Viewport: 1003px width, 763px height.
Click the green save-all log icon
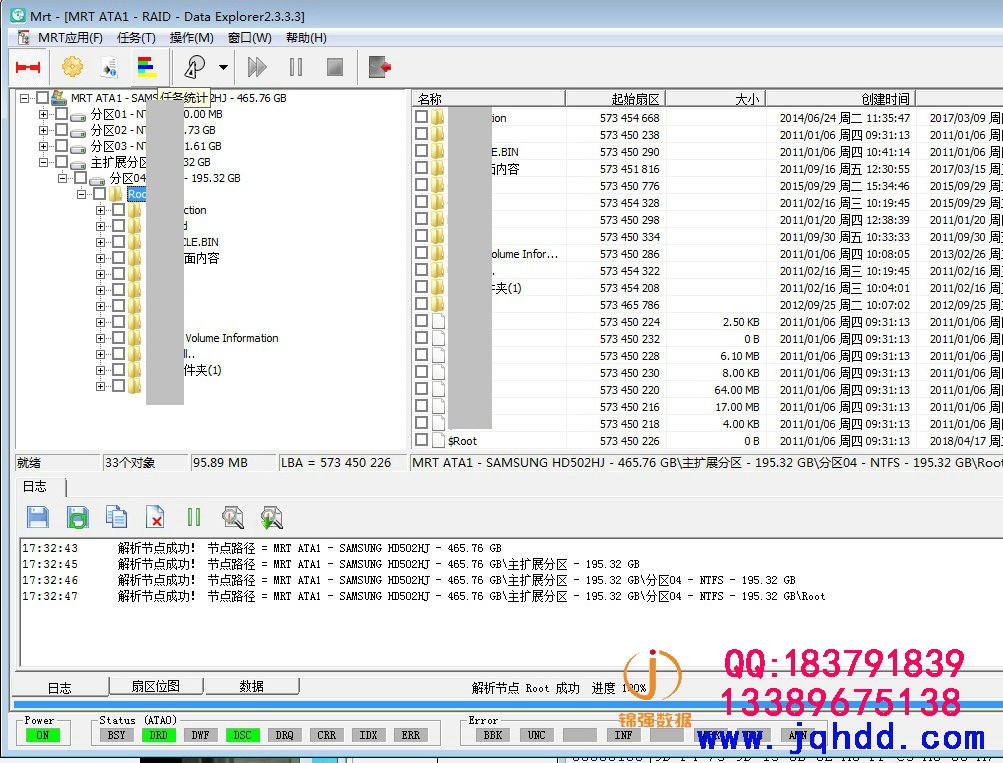(77, 517)
